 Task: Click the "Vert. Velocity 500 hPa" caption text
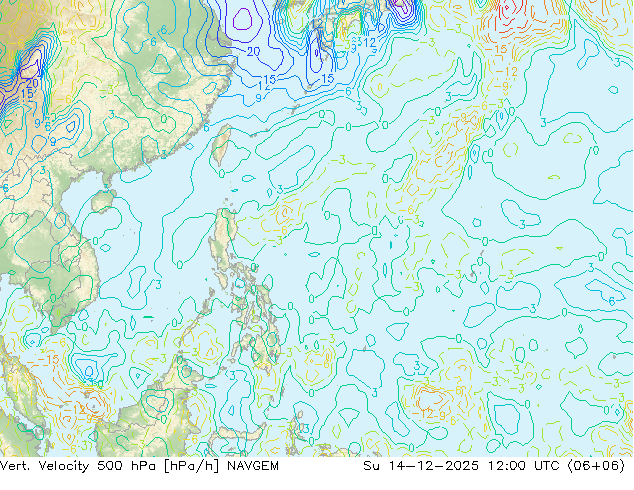coord(79,466)
